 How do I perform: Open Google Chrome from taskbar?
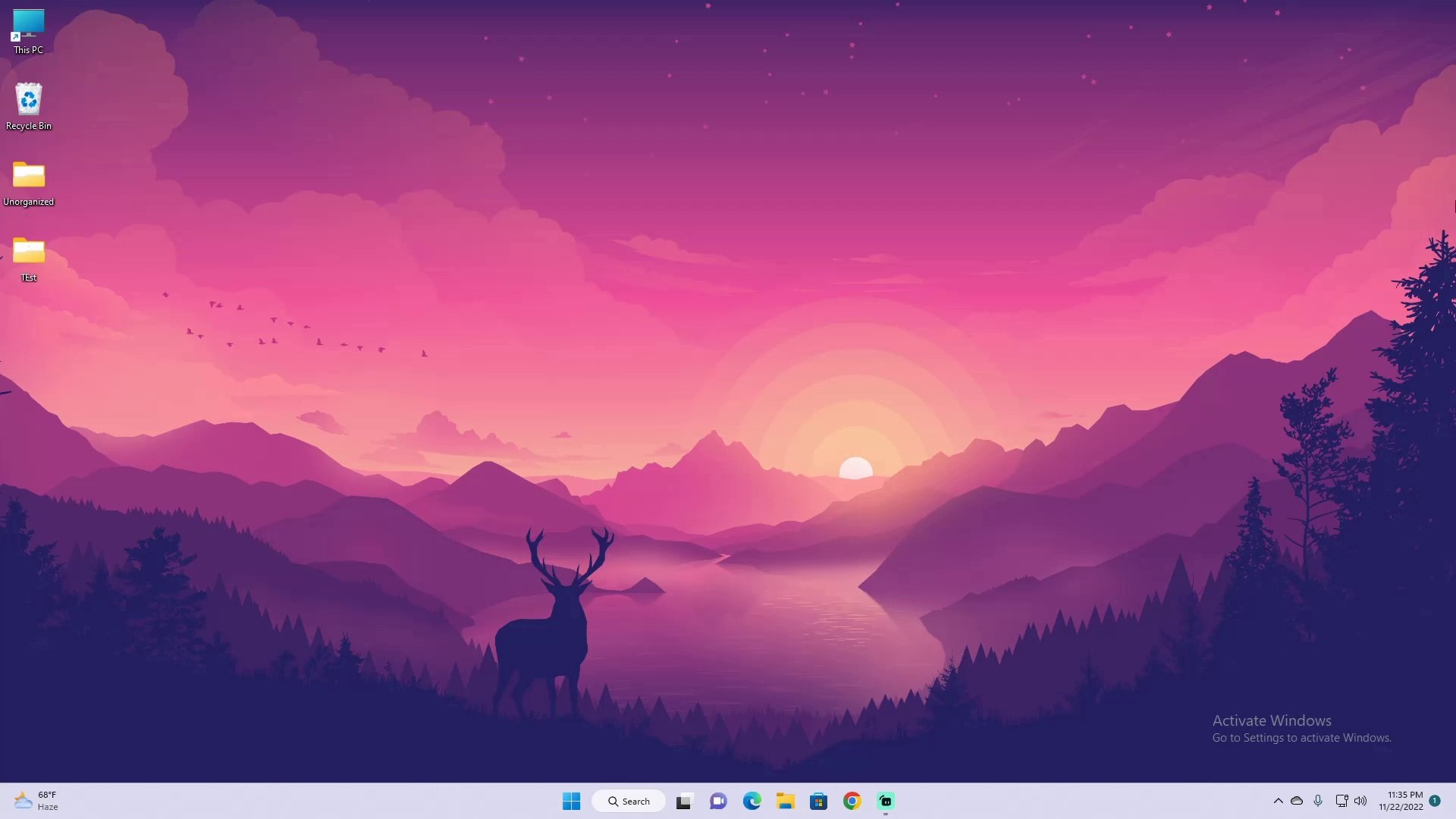[852, 801]
